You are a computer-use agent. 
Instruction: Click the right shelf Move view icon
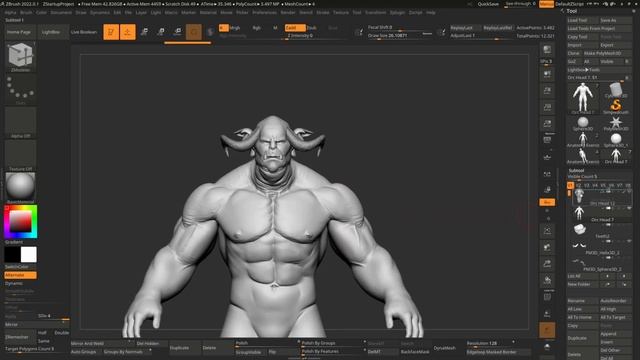(547, 247)
